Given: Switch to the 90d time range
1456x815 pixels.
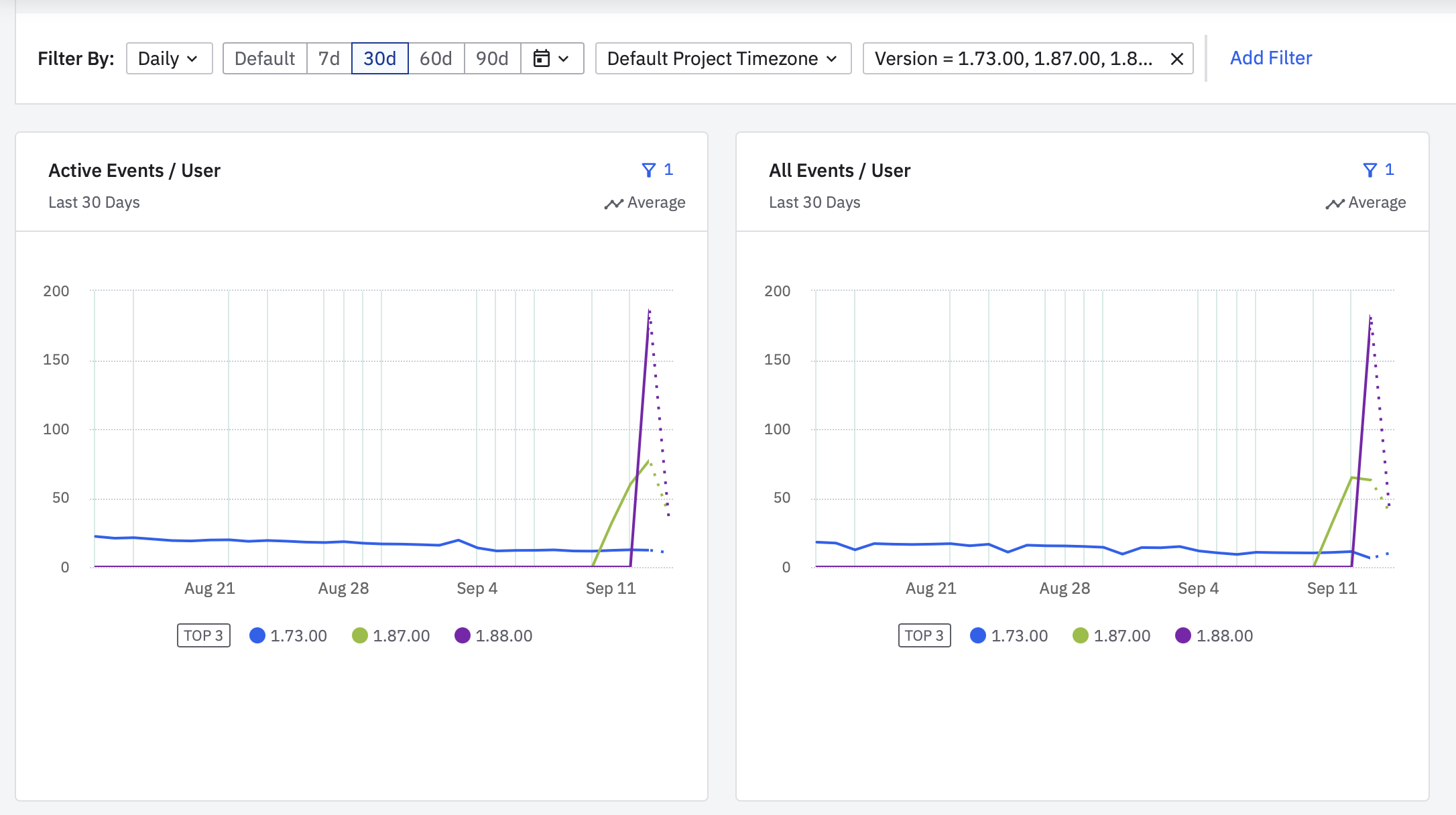Looking at the screenshot, I should pos(492,58).
